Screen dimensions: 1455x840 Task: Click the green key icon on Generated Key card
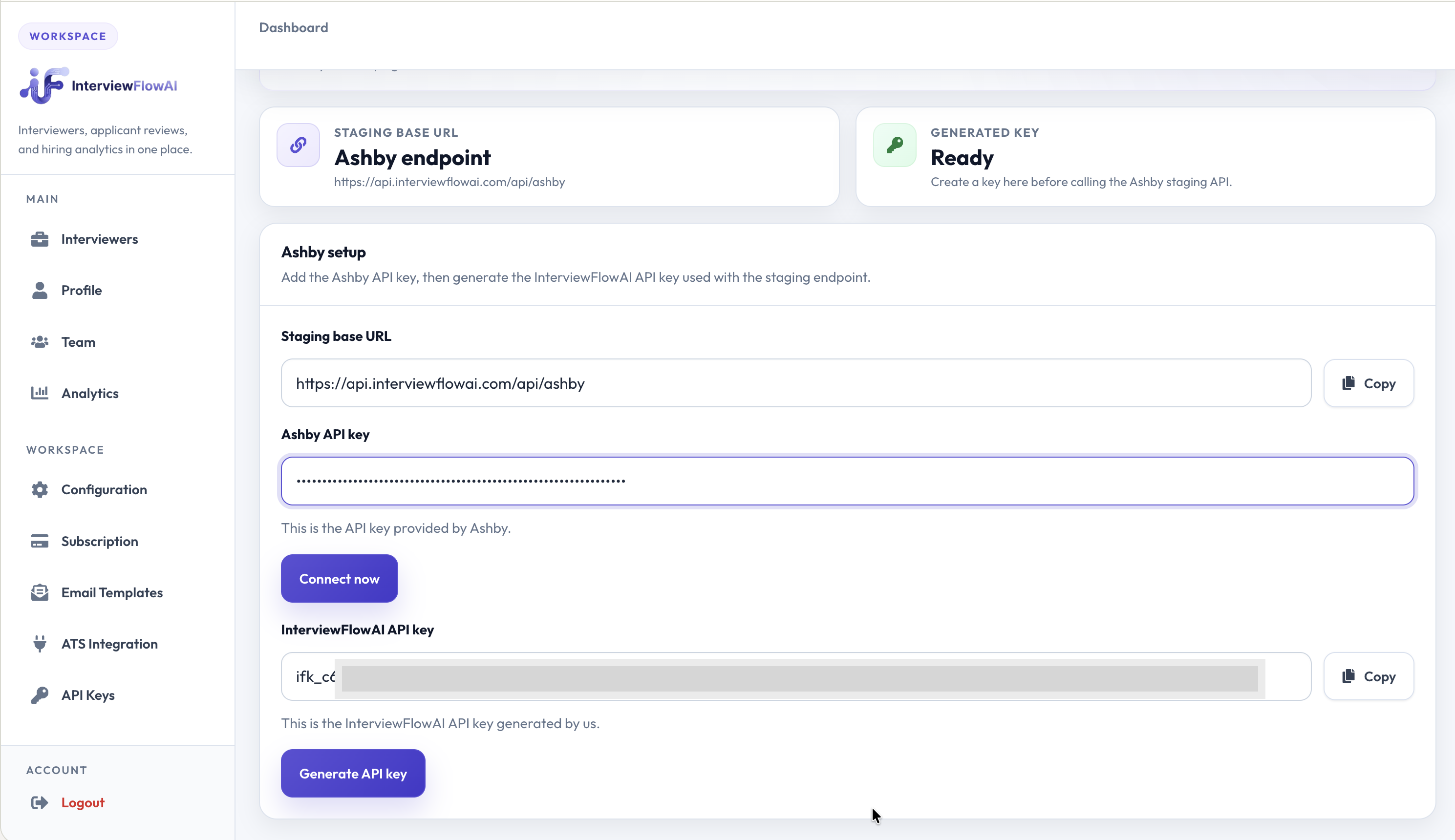tap(895, 145)
